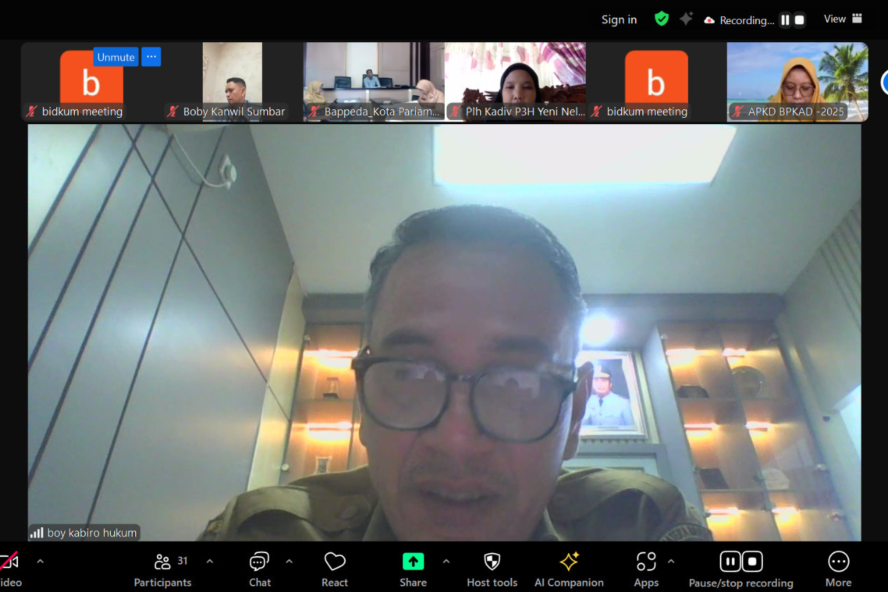Screen dimensions: 888x592
Task: Click the green Share screen icon
Action: click(413, 562)
